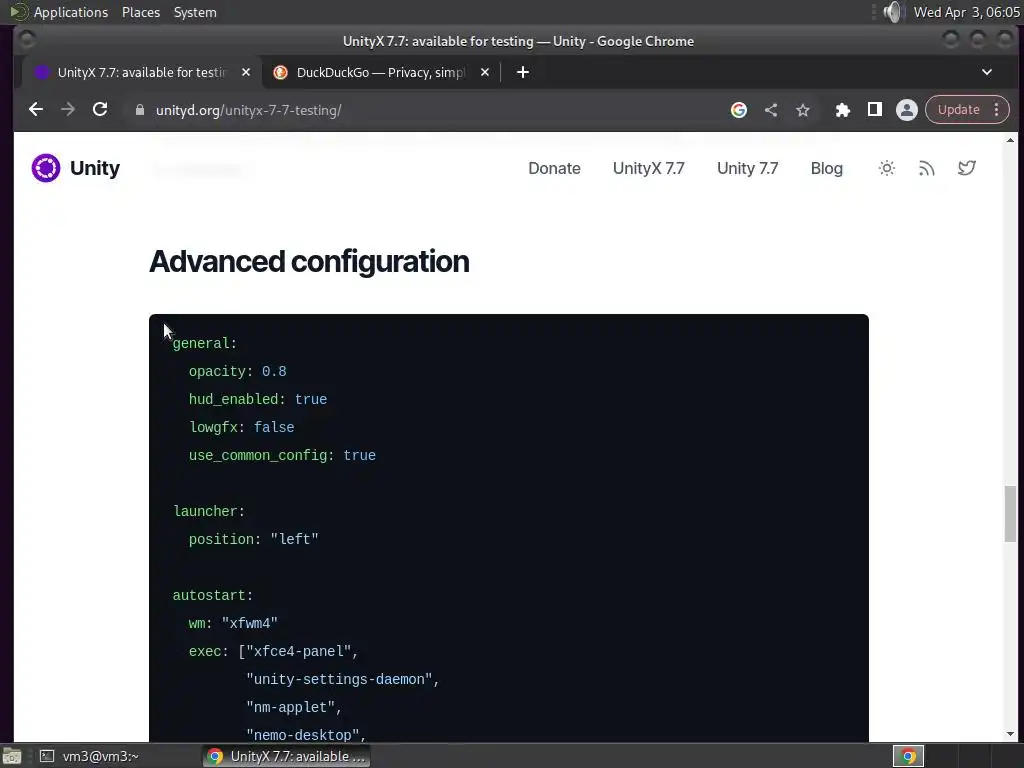
Task: Click the 'lowgfx: false' line
Action: pyautogui.click(x=242, y=427)
